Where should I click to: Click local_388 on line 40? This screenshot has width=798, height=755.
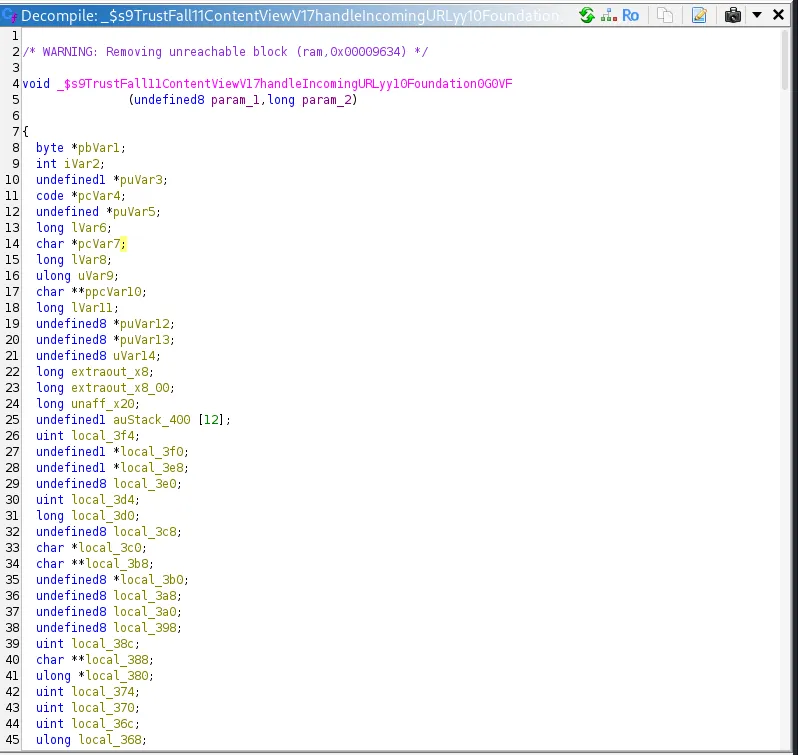116,660
